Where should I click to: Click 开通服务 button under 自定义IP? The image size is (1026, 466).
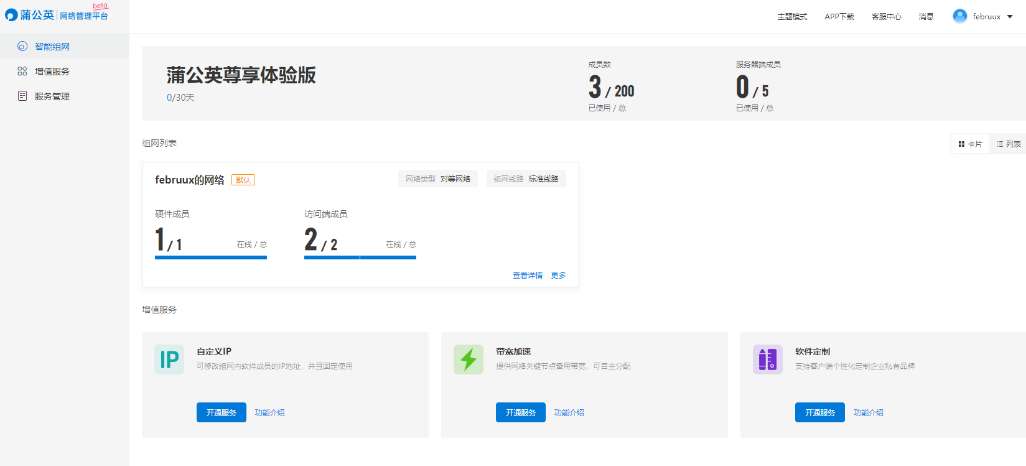(x=221, y=412)
